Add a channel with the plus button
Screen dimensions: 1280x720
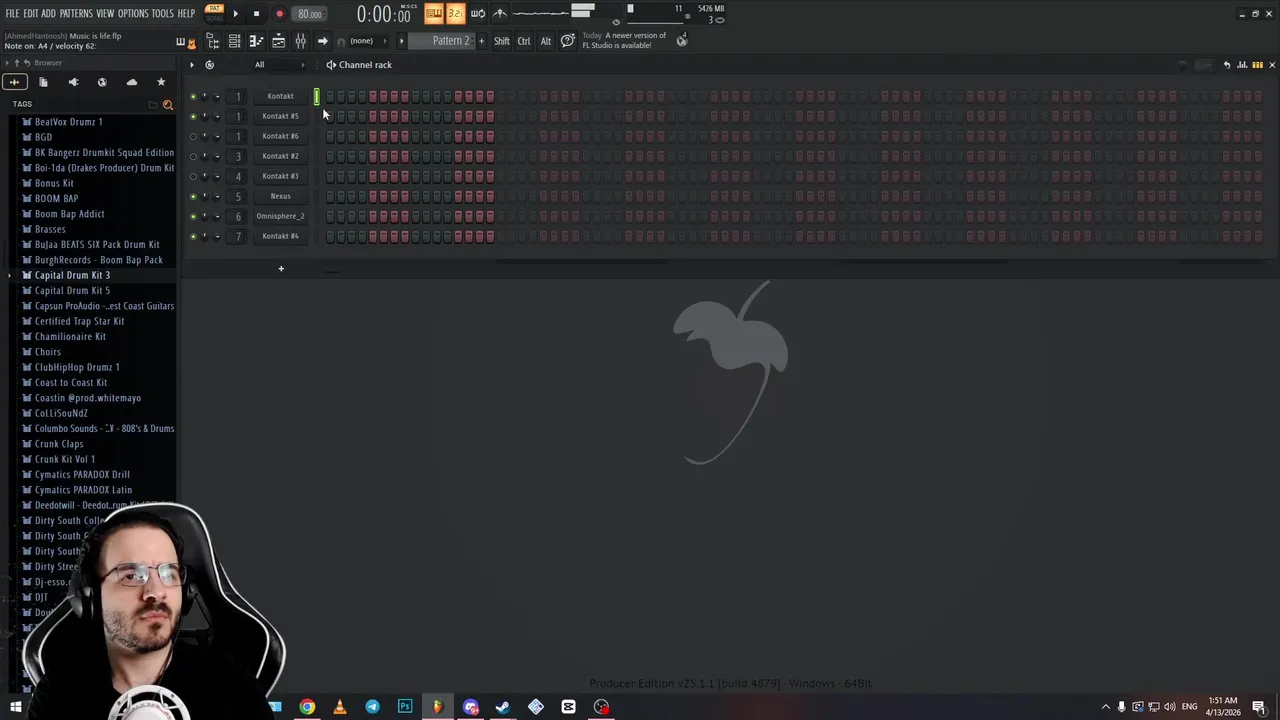tap(281, 268)
